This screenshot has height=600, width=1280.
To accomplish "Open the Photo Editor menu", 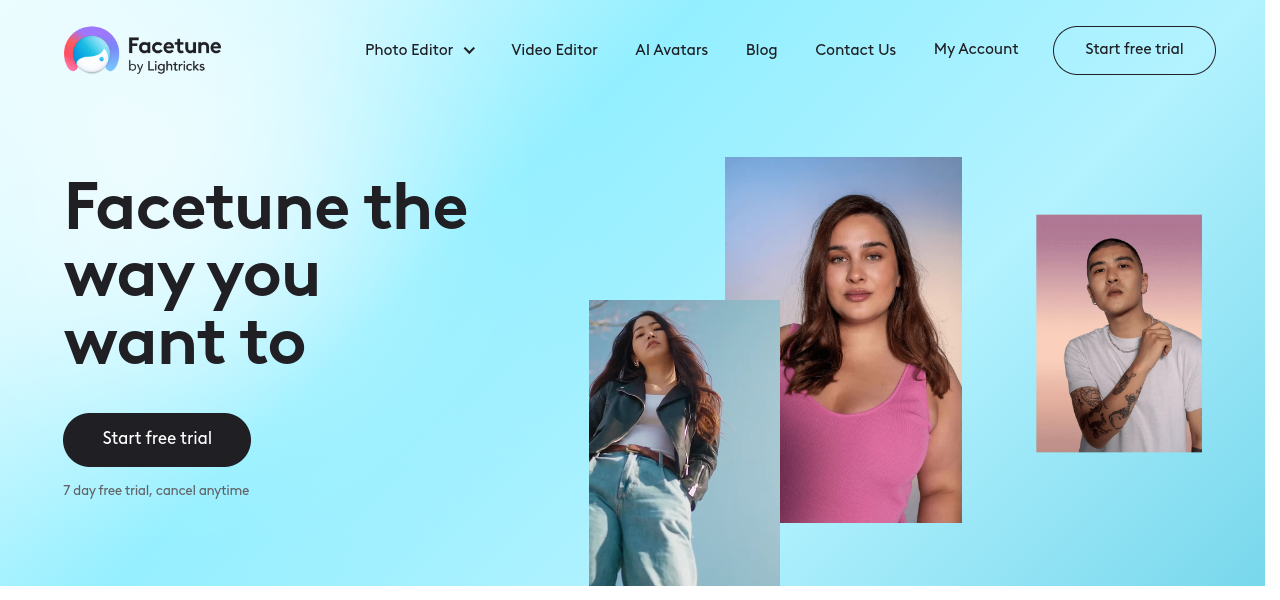I will tap(409, 49).
